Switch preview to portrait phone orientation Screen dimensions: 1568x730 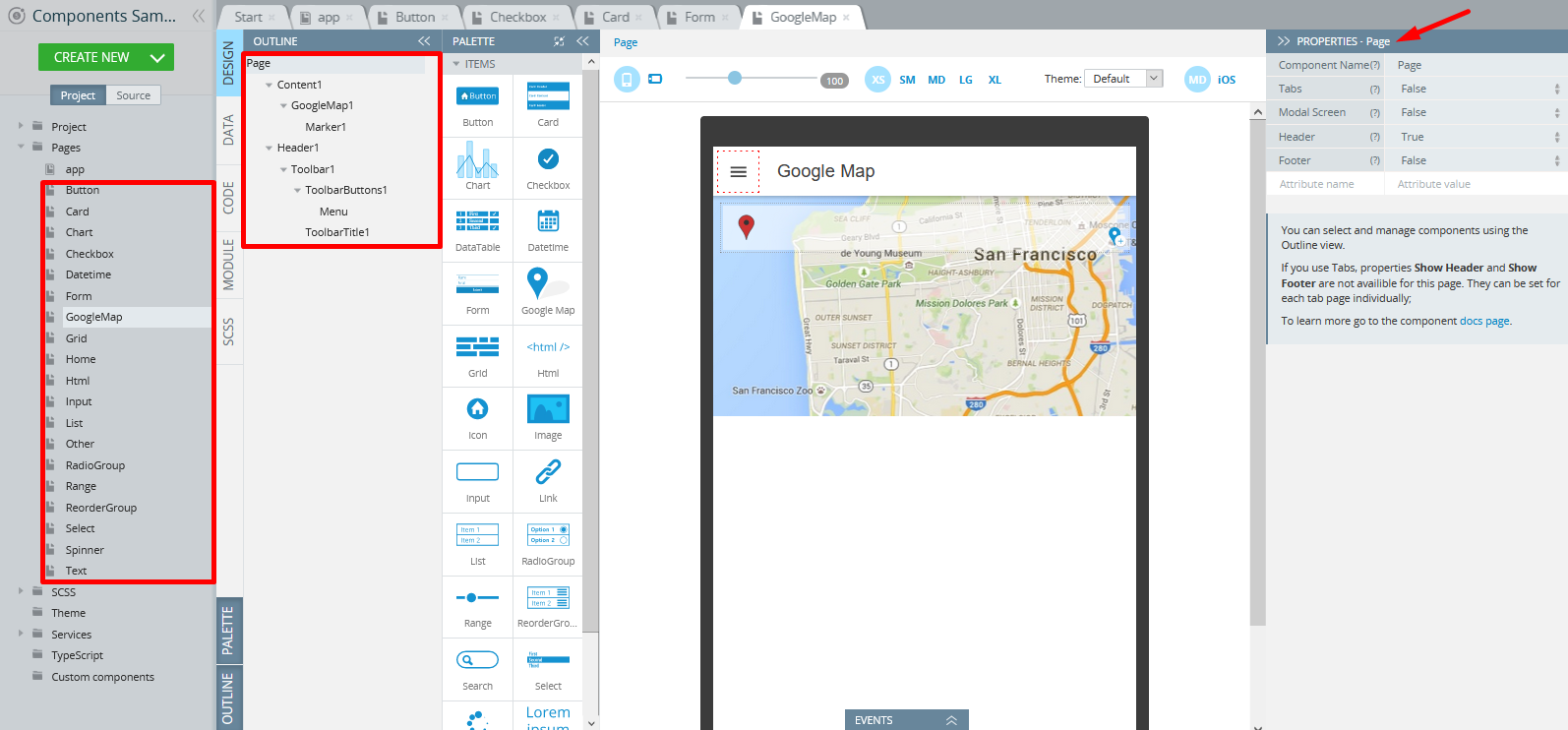627,80
